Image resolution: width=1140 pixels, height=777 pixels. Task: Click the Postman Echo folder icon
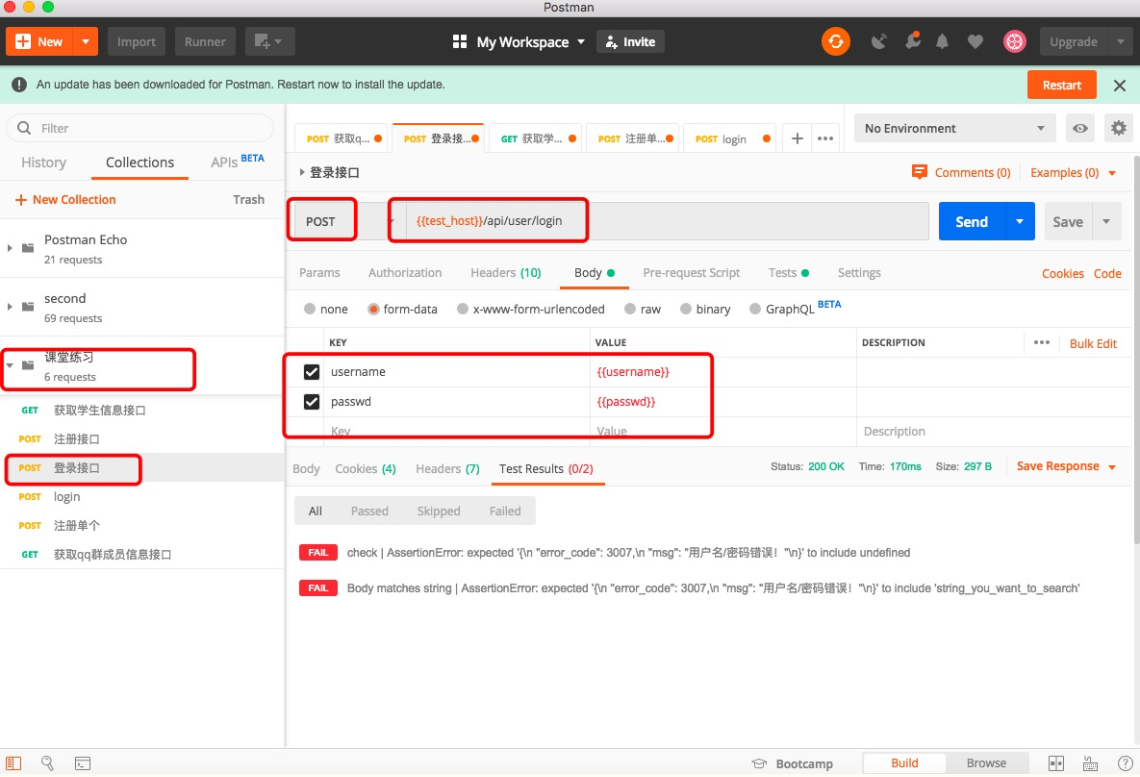coord(28,248)
